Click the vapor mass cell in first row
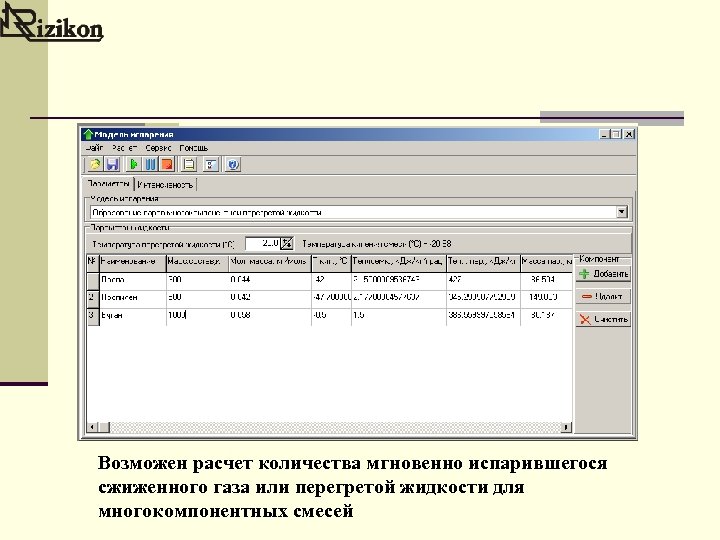The width and height of the screenshot is (720, 540). click(546, 281)
